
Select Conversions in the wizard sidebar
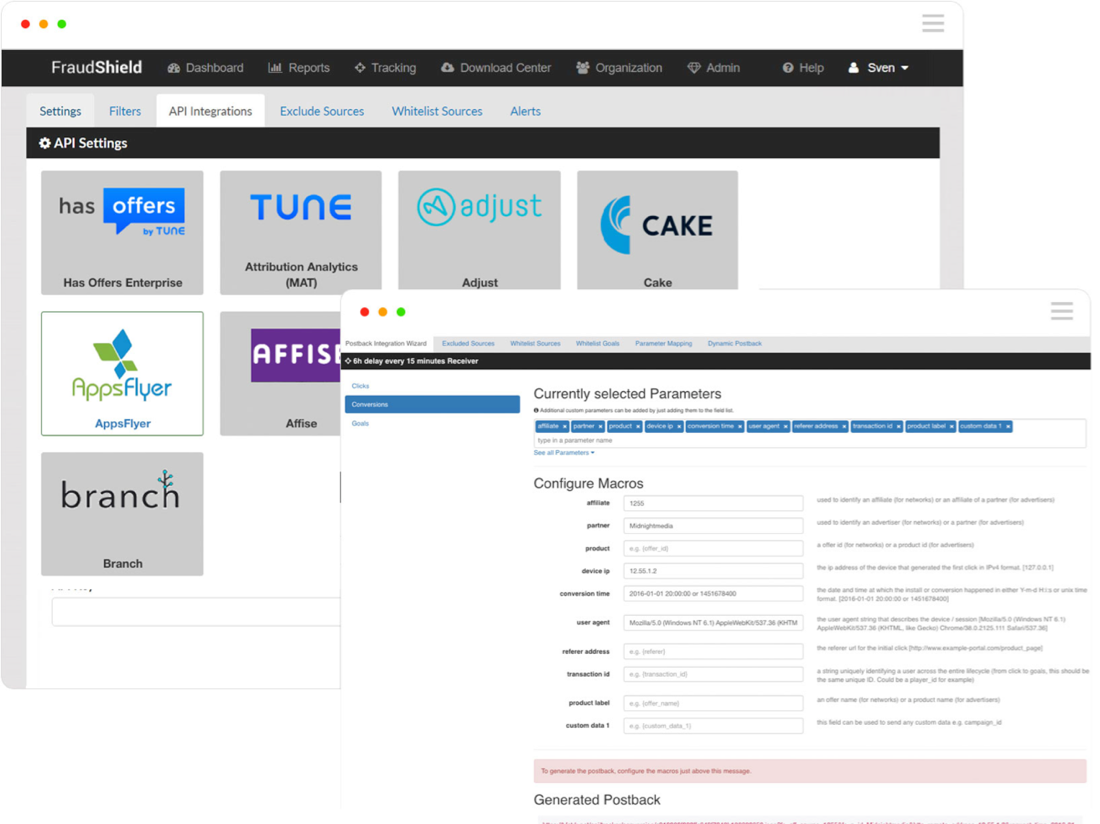[432, 405]
